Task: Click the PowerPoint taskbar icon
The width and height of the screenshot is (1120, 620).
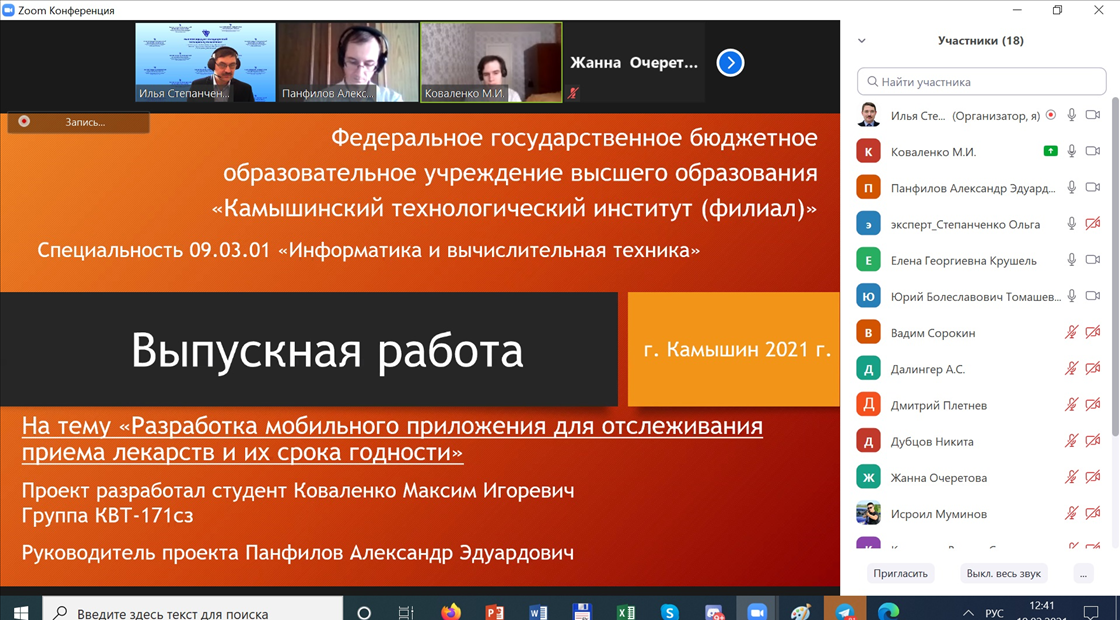Action: click(494, 612)
